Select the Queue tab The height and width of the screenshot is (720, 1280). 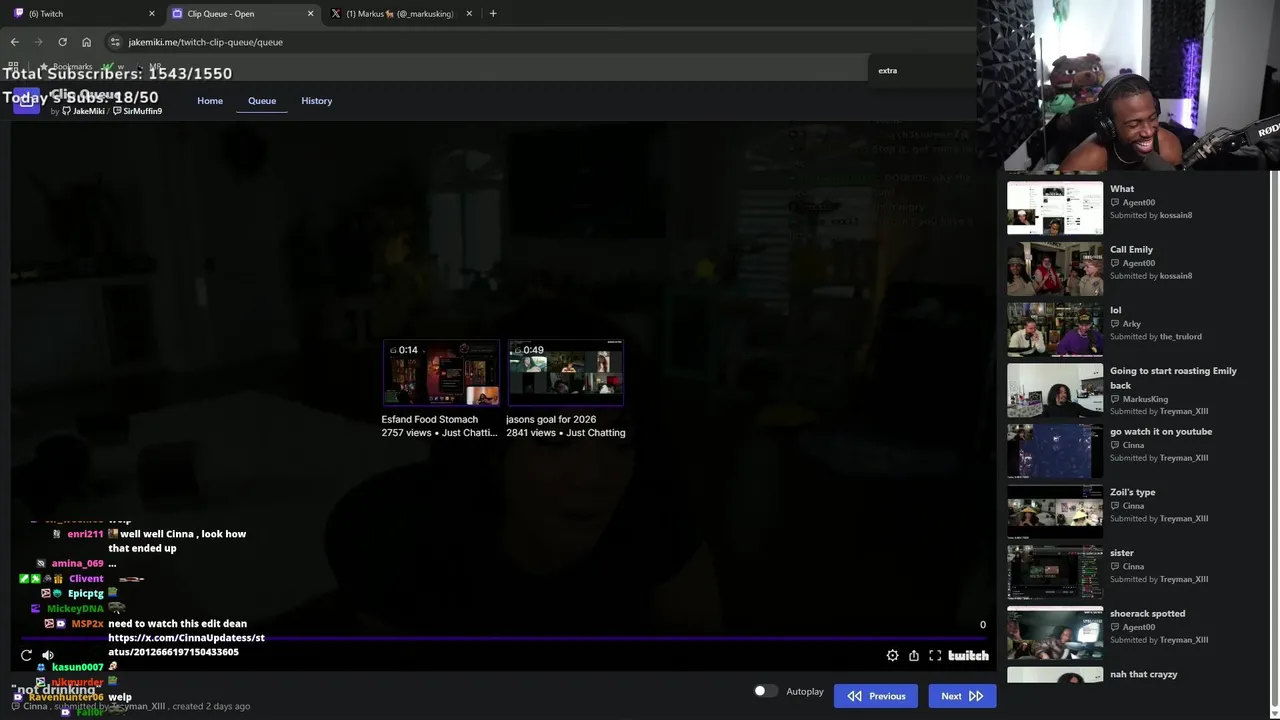[262, 101]
